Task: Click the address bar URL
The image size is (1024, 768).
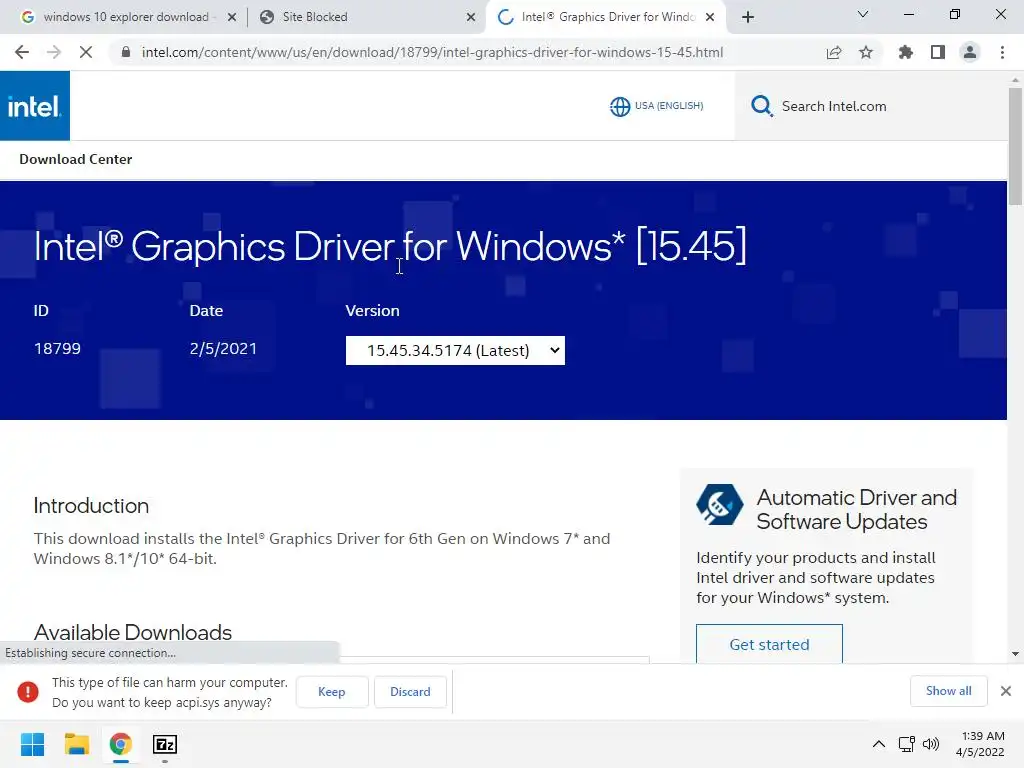Action: click(432, 52)
